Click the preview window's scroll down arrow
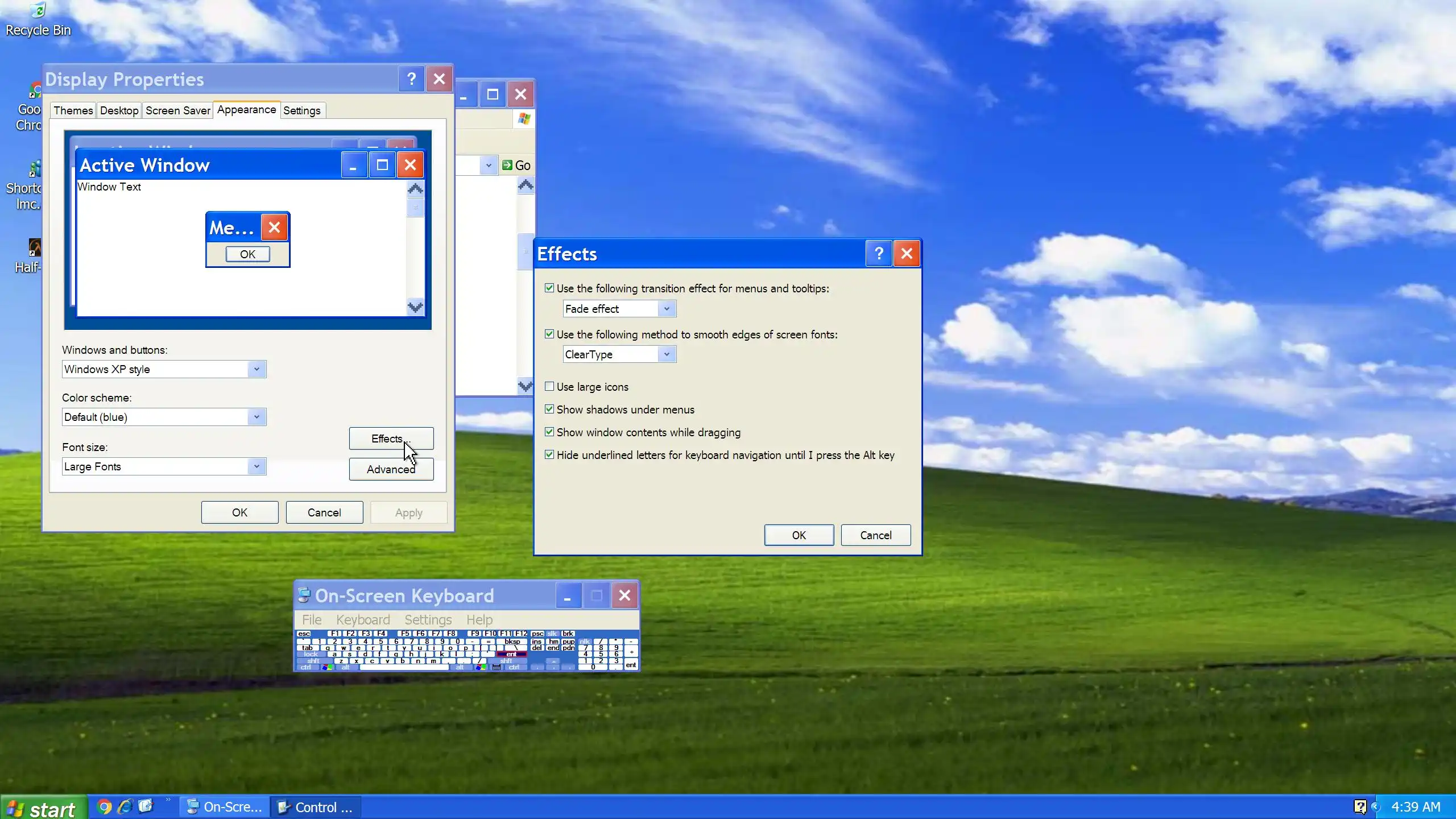1456x819 pixels. 416,308
